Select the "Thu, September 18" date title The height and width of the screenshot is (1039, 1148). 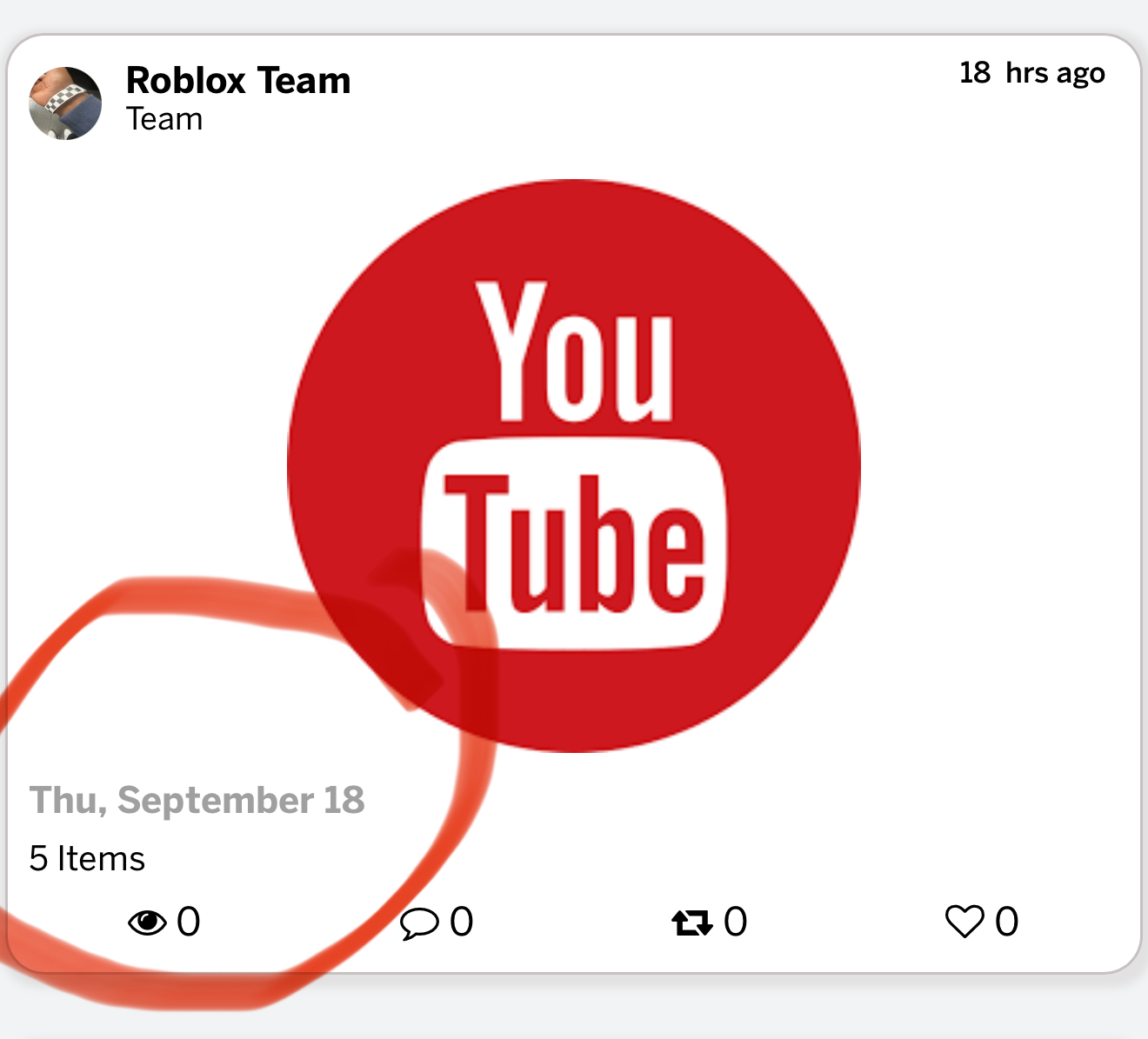click(197, 800)
